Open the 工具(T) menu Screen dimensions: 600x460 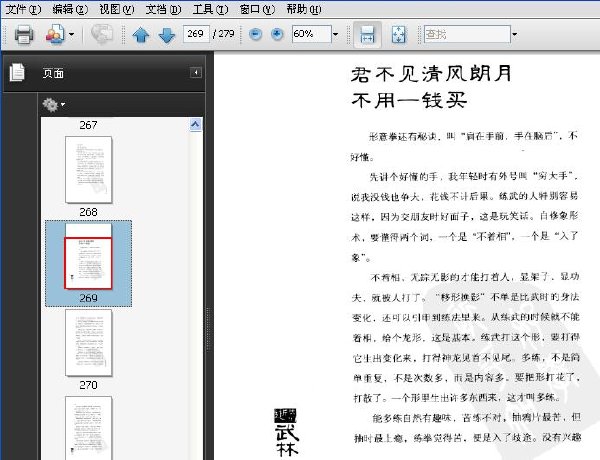point(210,9)
